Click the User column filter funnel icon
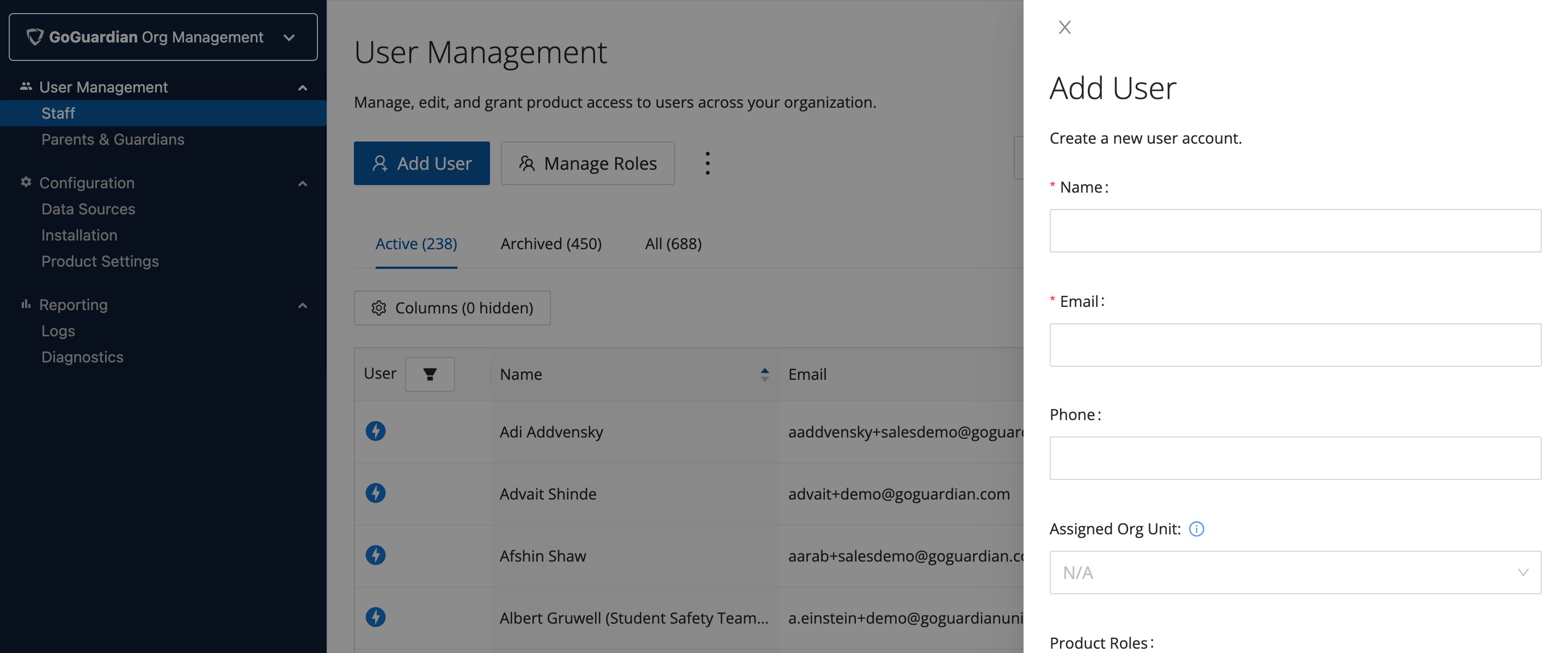Viewport: 1568px width, 653px height. click(x=430, y=374)
